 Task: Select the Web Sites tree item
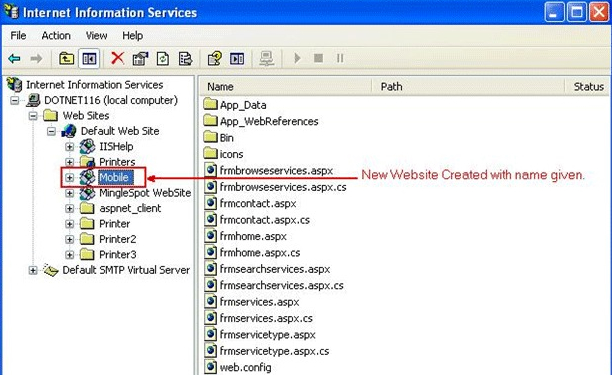(x=86, y=116)
